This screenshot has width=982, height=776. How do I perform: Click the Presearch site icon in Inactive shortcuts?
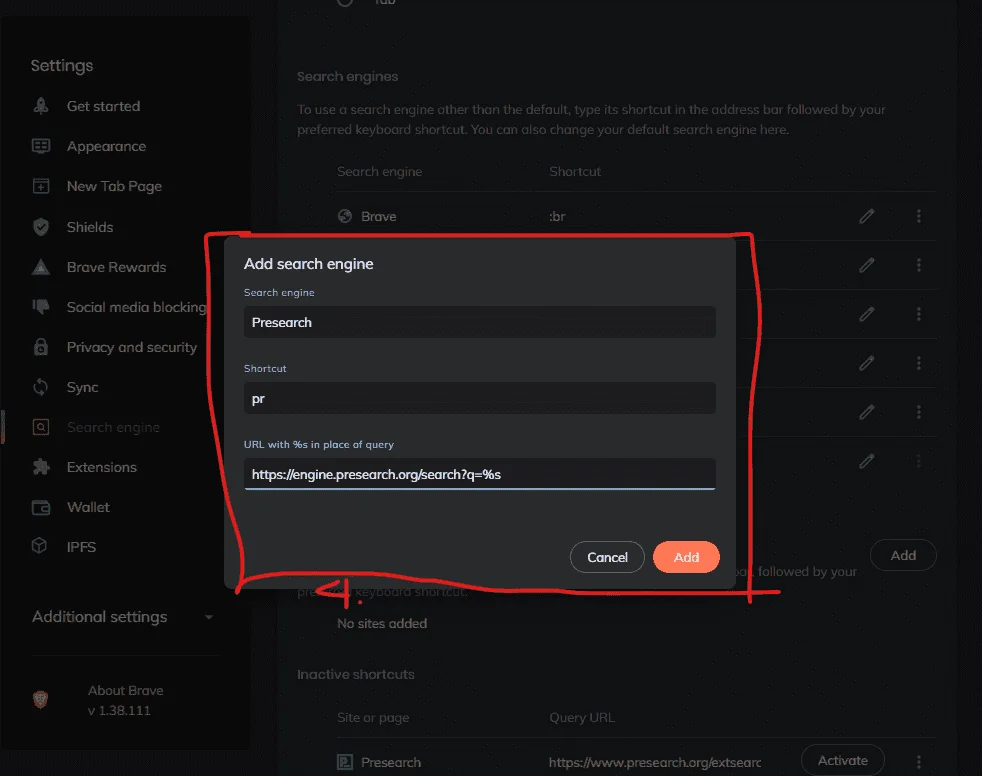tap(345, 762)
